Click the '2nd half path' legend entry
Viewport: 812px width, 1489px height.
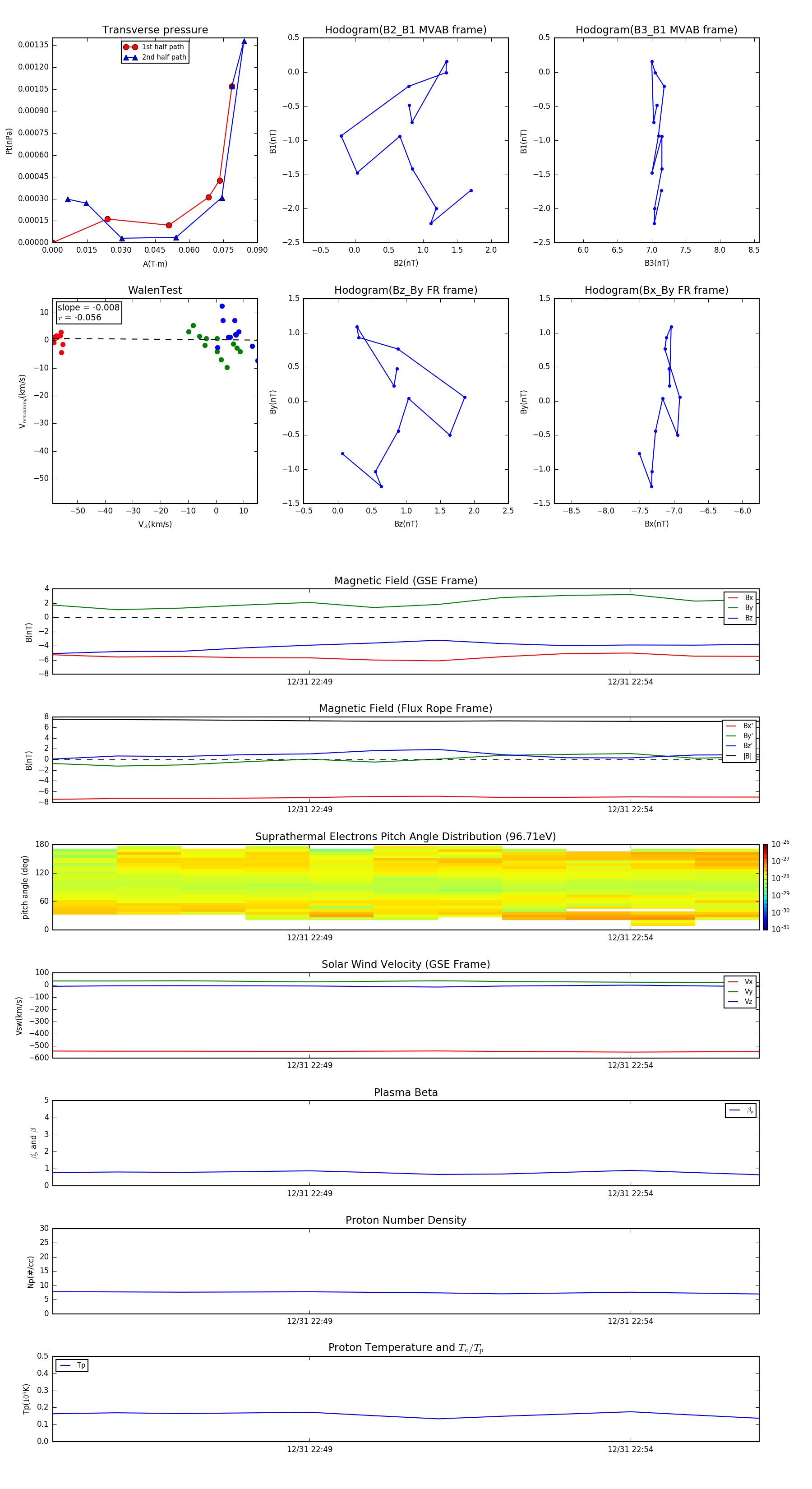coord(155,57)
